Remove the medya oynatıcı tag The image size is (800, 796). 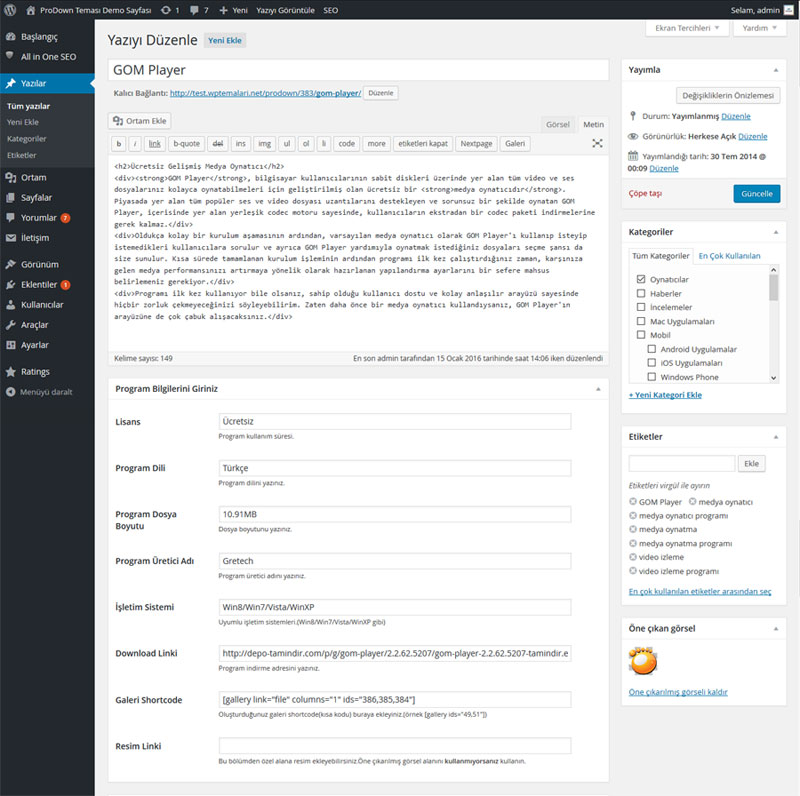pos(692,502)
